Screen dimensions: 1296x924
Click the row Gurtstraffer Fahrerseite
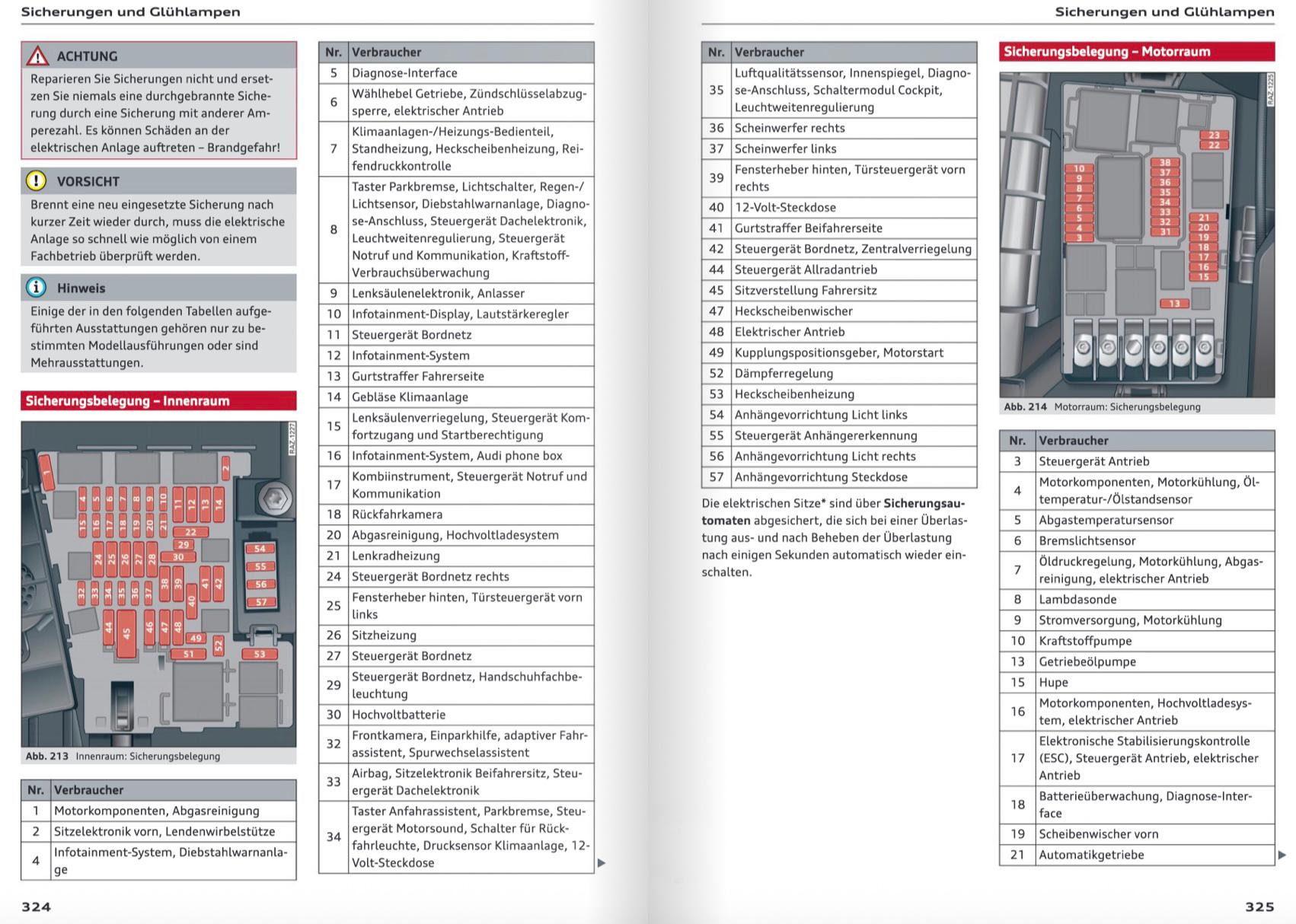(x=456, y=376)
